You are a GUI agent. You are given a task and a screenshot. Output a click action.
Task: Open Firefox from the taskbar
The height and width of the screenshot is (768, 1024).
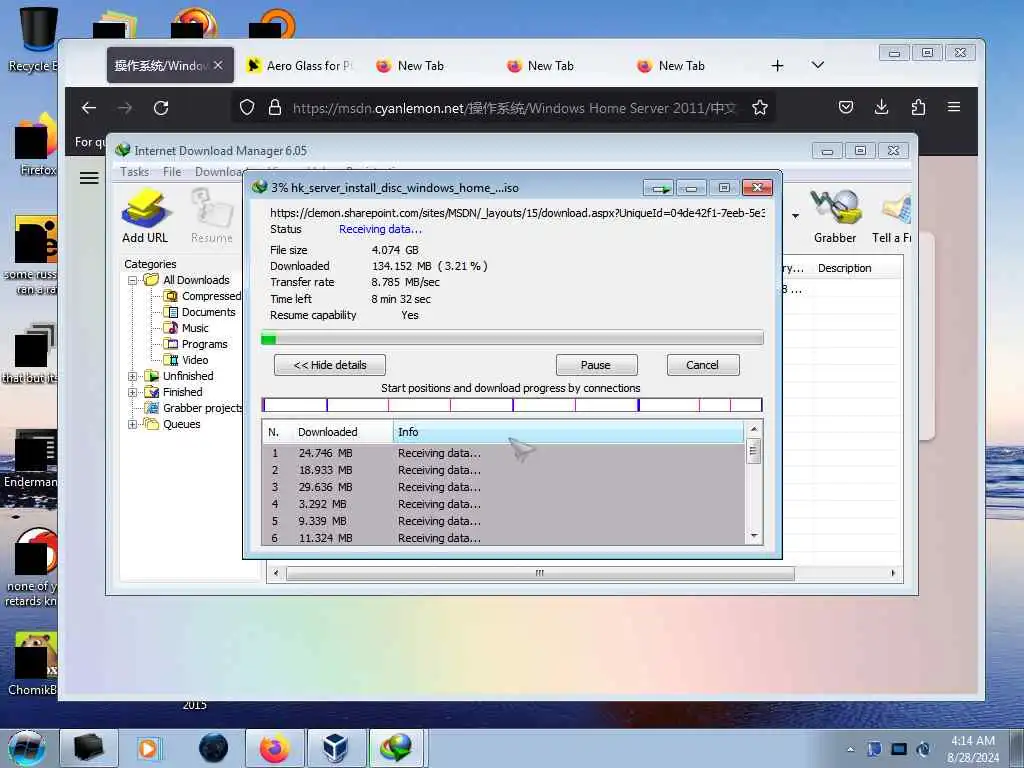click(x=274, y=748)
